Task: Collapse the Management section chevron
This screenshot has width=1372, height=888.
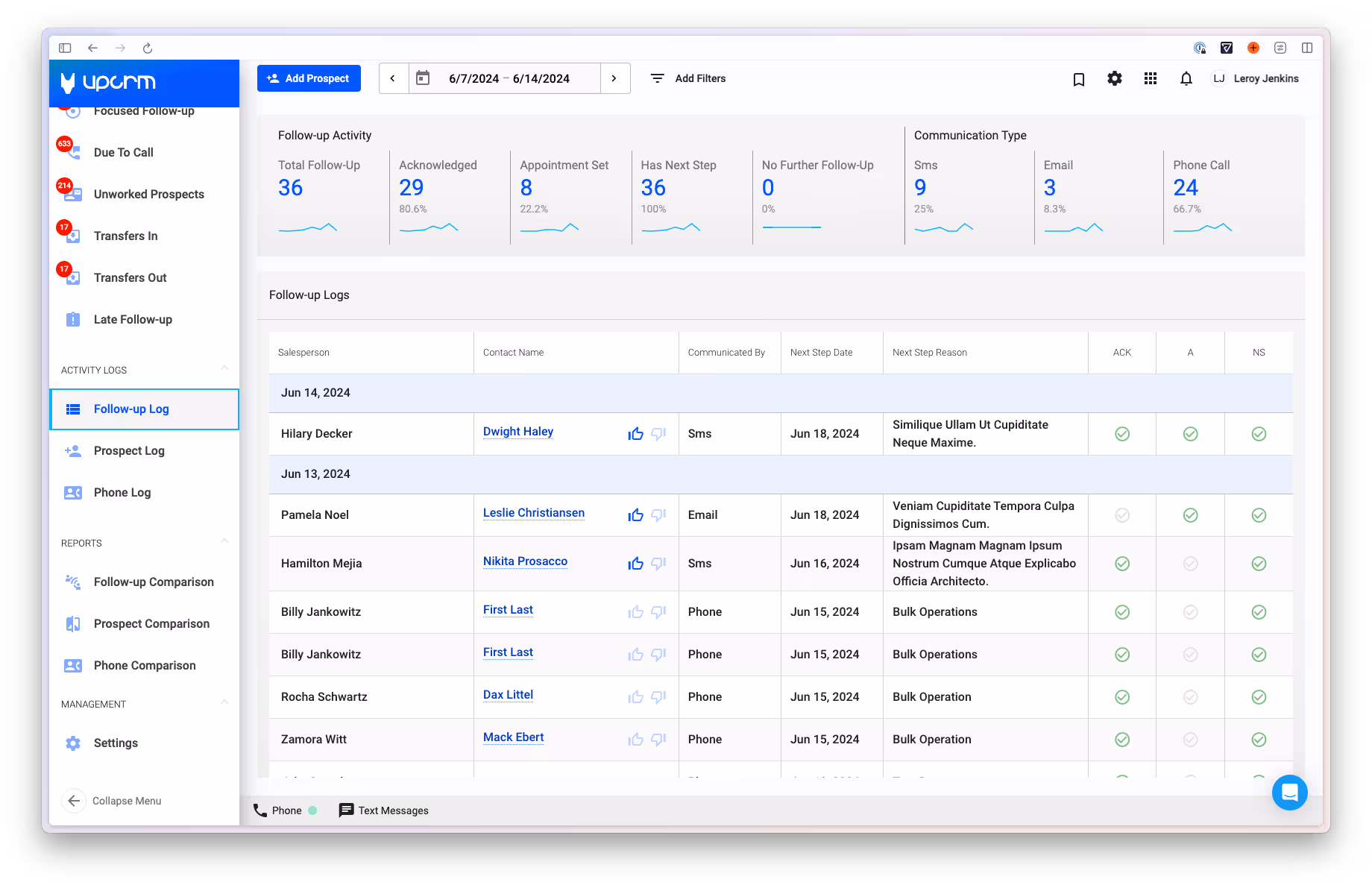Action: pos(224,703)
